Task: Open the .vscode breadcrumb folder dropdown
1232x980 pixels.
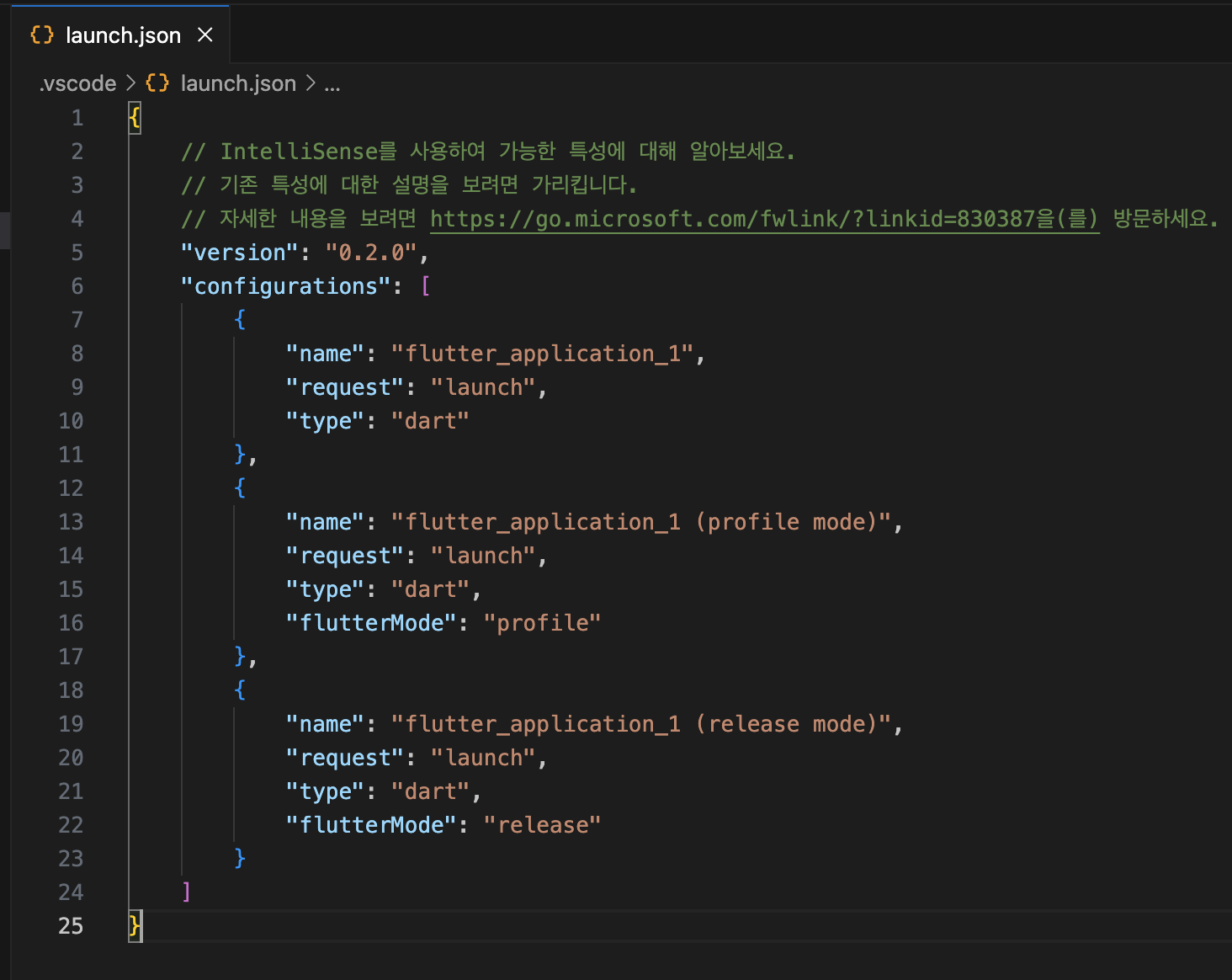Action: [77, 83]
